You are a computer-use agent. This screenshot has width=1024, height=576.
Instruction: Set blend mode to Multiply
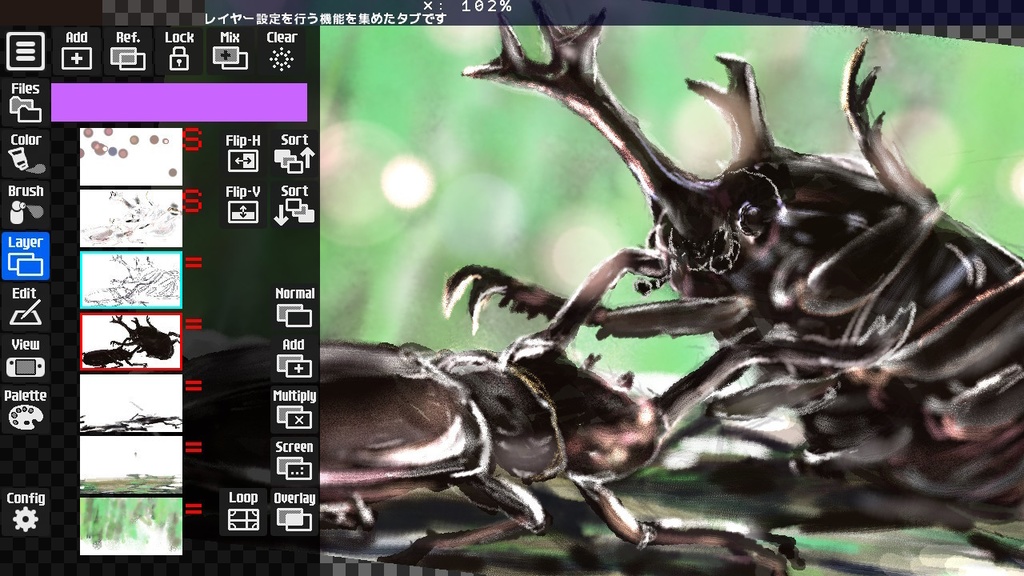click(294, 409)
